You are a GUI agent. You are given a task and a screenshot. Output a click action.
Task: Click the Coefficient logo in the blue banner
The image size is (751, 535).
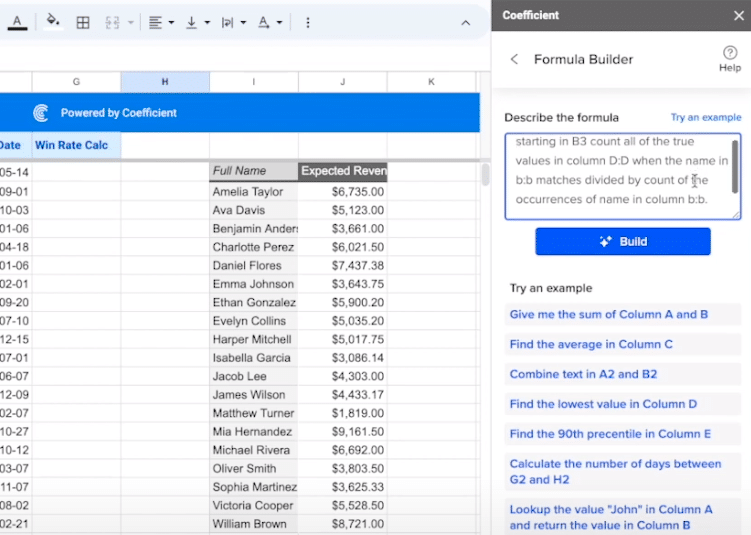(x=41, y=113)
